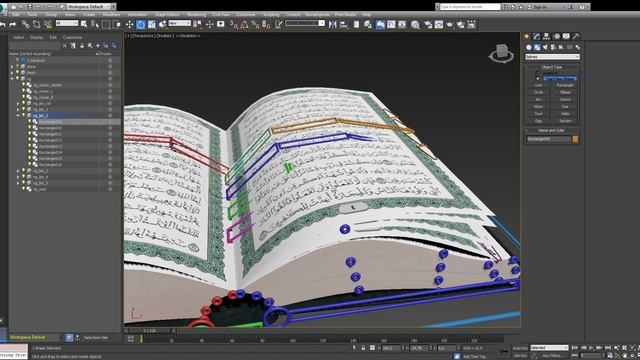Open the named selection sets dropdown
Image resolution: width=640 pixels, height=360 pixels.
(x=305, y=24)
